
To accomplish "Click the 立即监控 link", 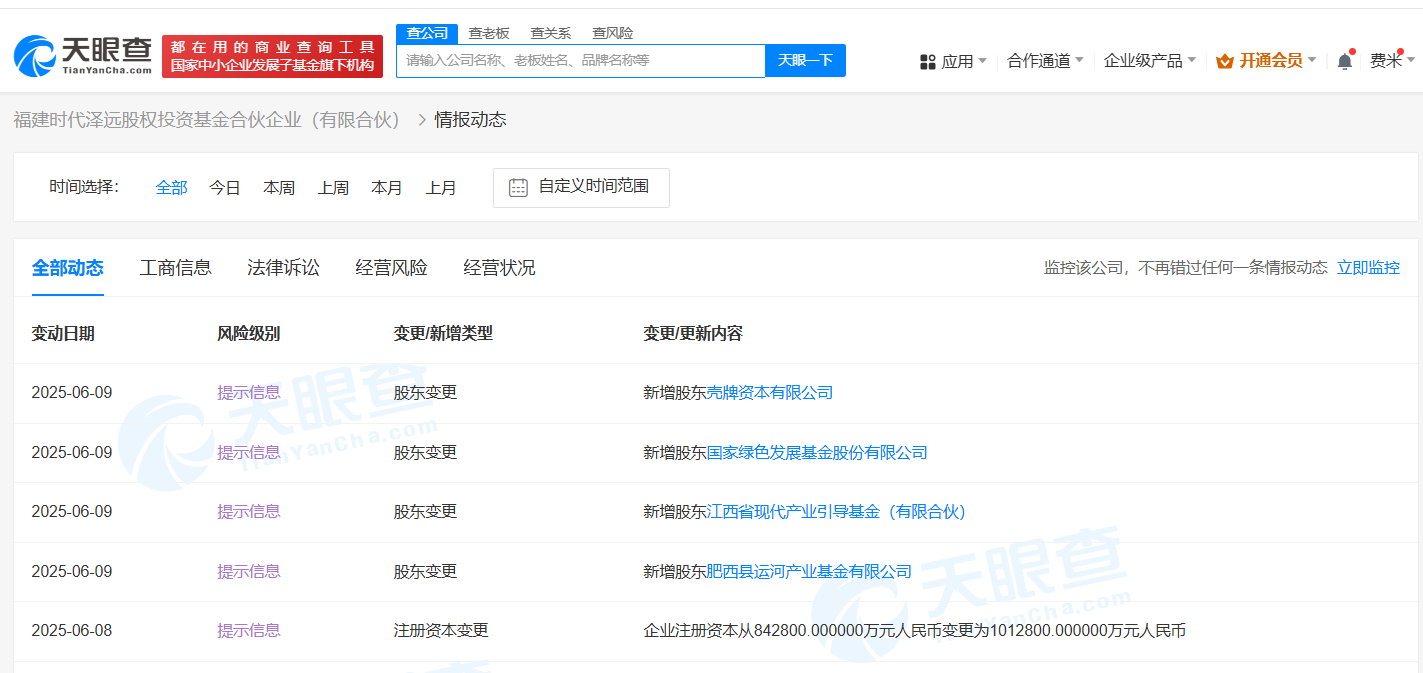I will click(1368, 267).
